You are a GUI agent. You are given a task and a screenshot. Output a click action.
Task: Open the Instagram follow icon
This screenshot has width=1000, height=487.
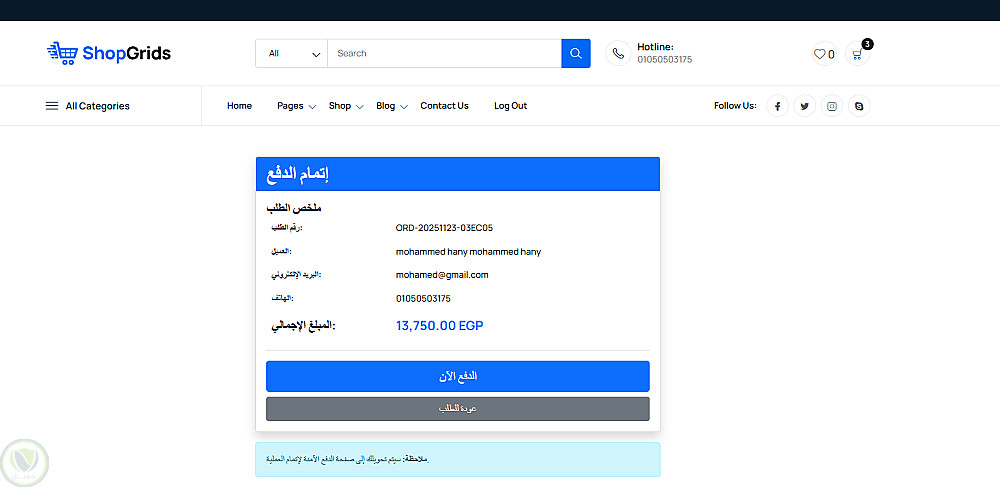832,106
